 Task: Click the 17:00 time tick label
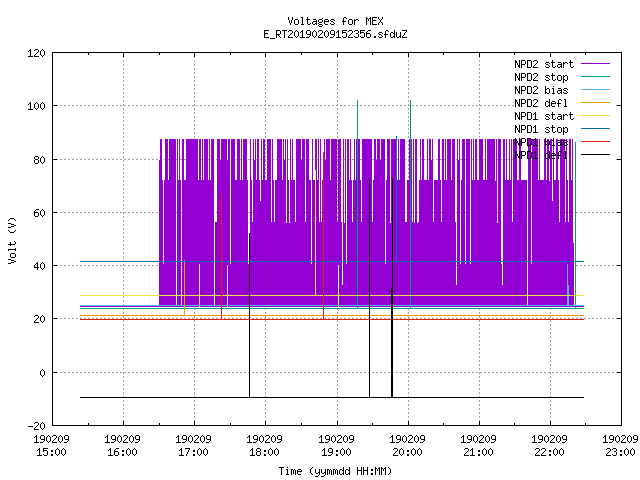click(x=193, y=453)
